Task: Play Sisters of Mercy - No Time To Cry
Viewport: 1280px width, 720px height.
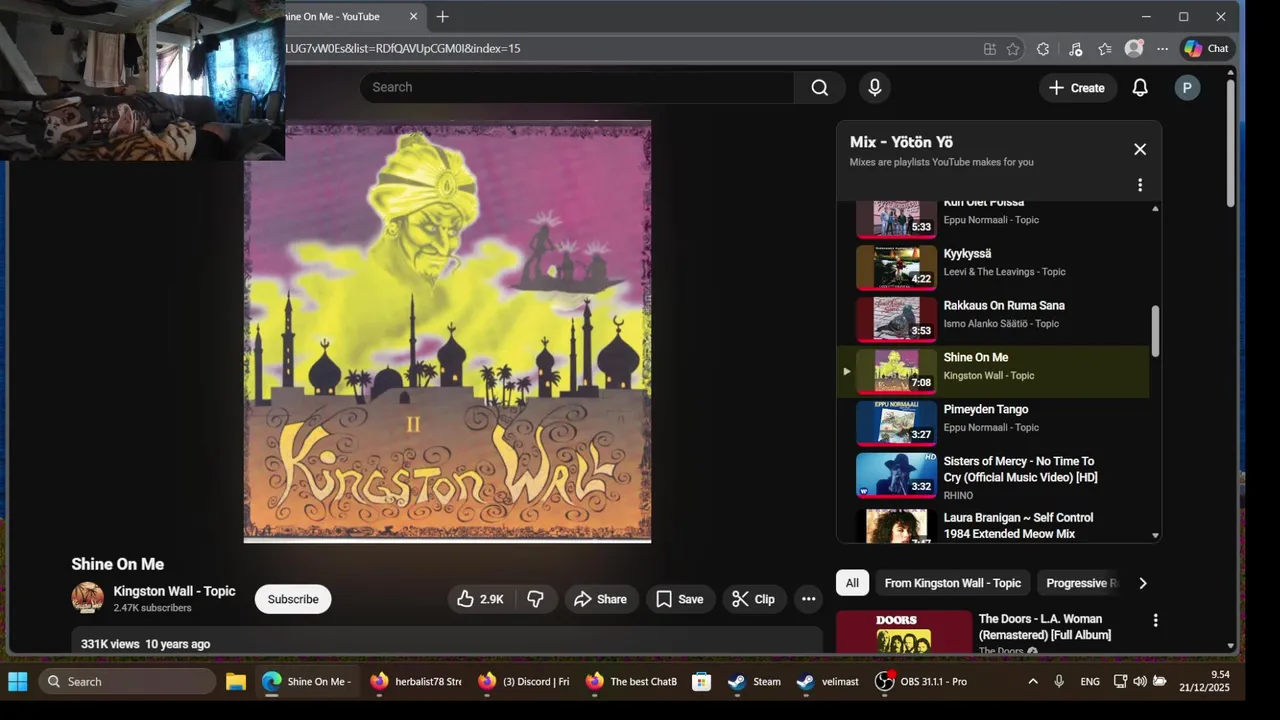Action: click(993, 478)
